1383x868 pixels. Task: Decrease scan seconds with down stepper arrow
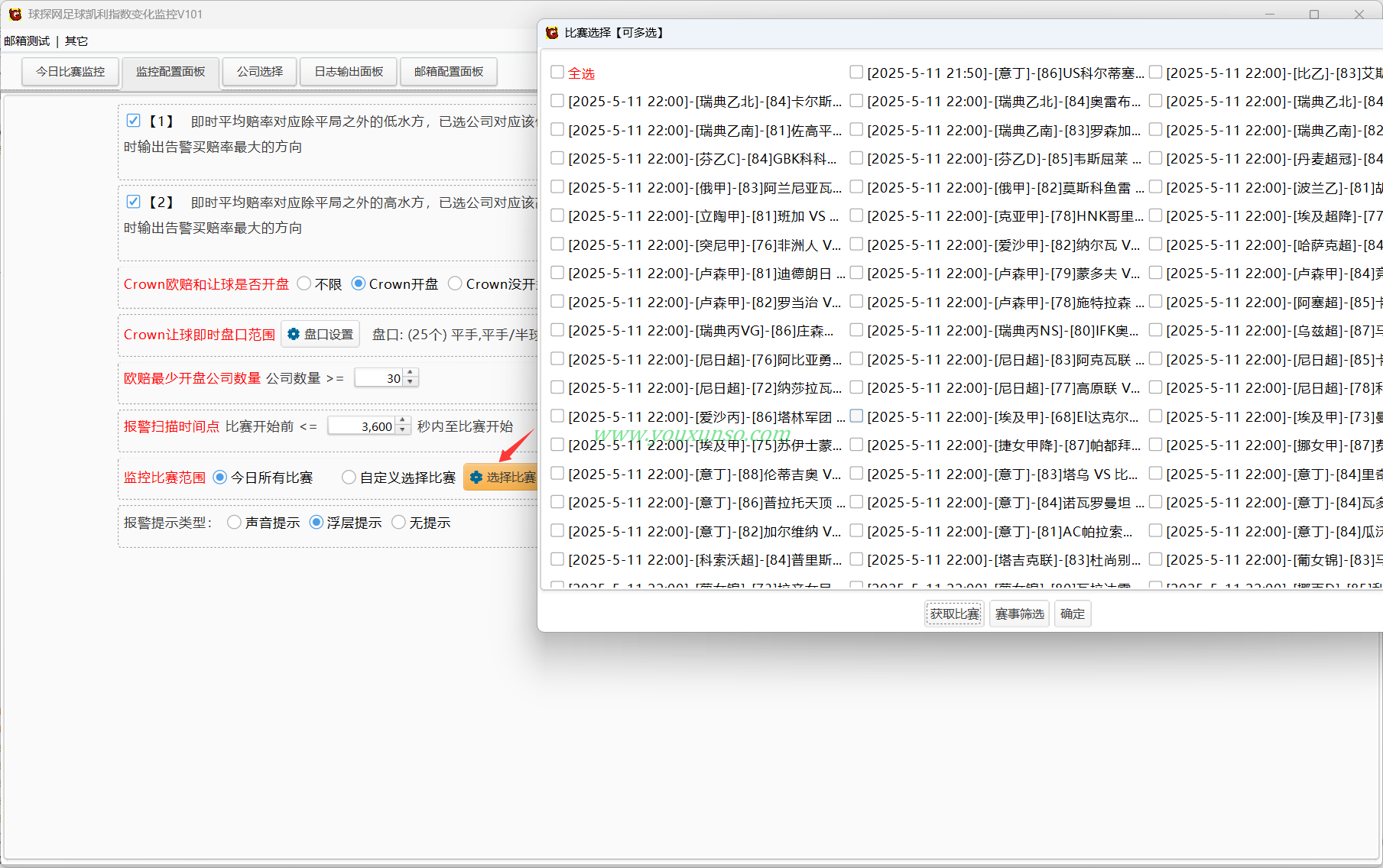[x=403, y=430]
